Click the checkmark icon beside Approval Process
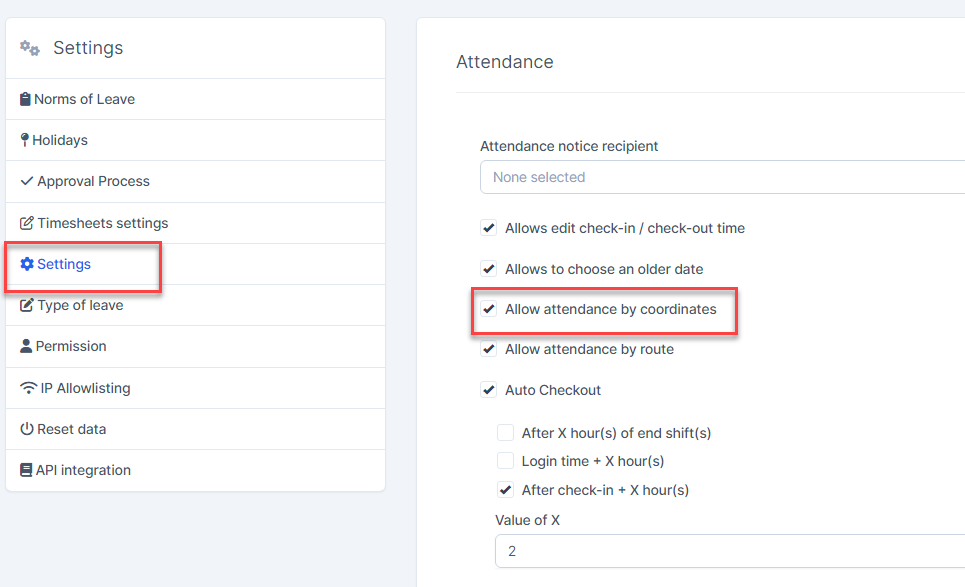Screen dimensions: 965x587 (x=27, y=181)
